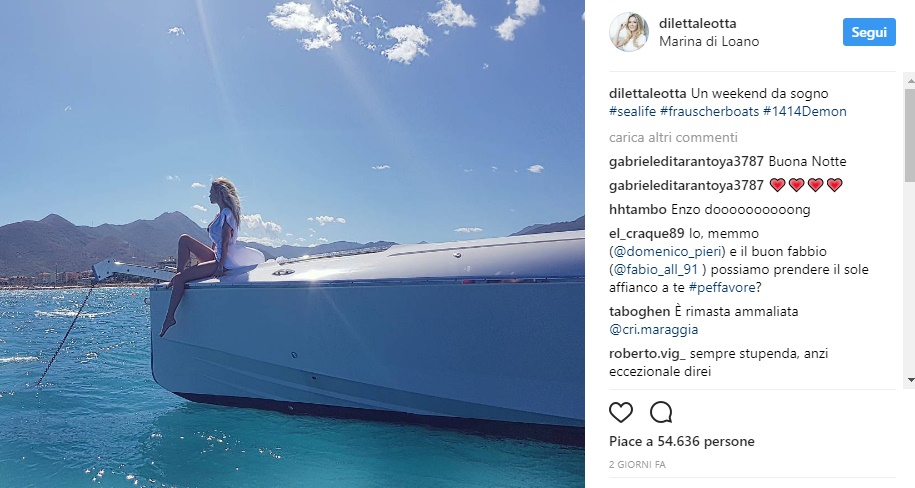Screen dimensions: 915x488
Task: Open the el_craque89 commenter profile
Action: point(647,233)
